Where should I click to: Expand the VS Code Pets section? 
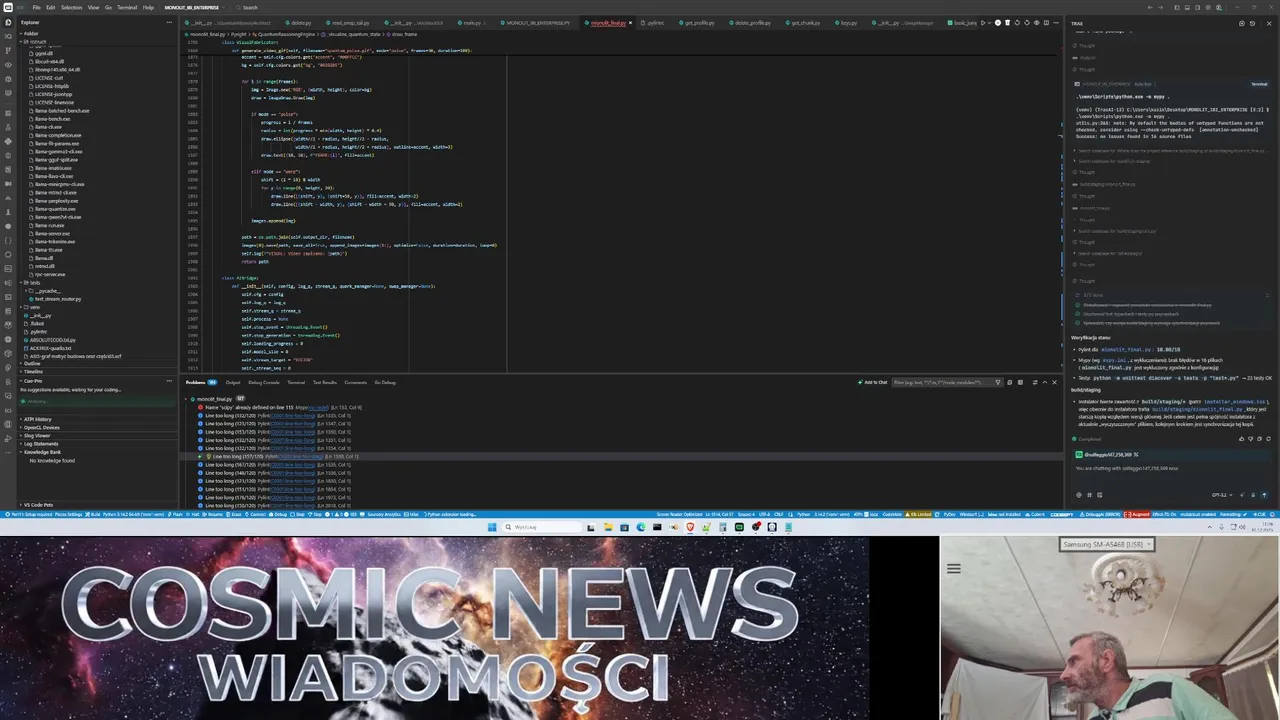coord(40,505)
